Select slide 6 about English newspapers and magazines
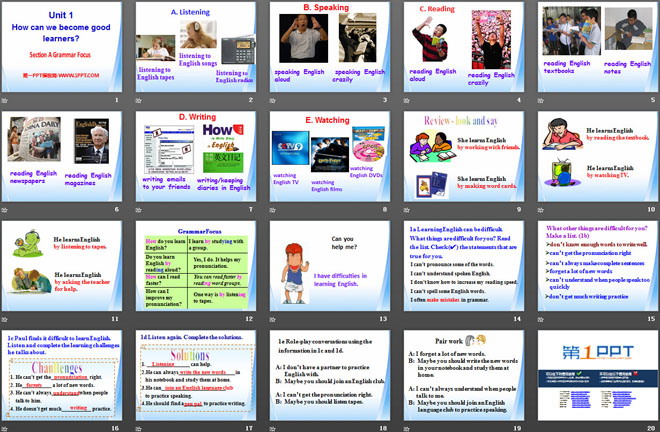The image size is (660, 432). pyautogui.click(x=61, y=156)
